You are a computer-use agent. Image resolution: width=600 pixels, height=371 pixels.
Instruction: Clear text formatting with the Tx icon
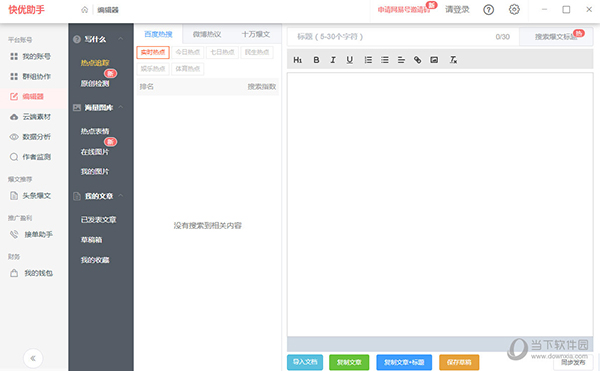point(453,60)
